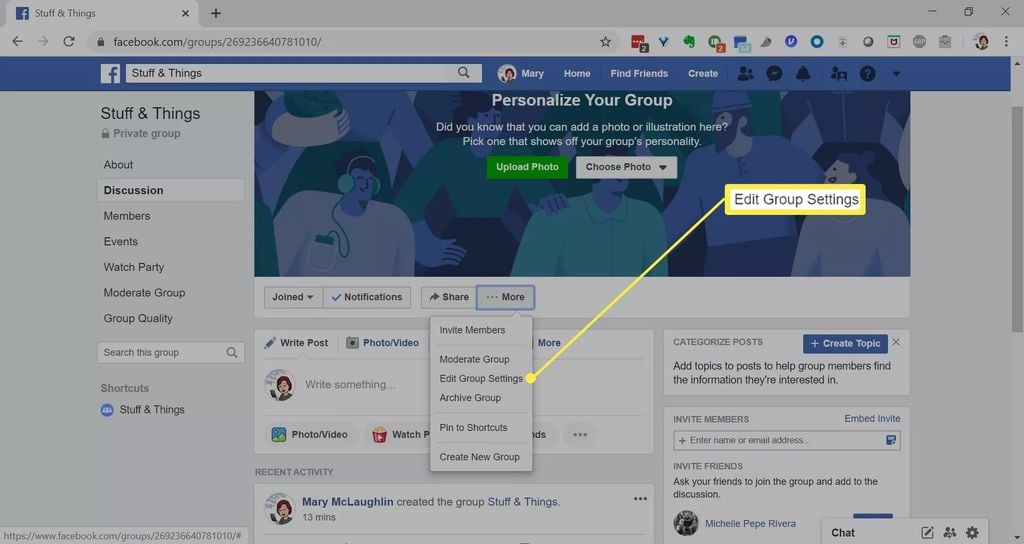
Task: Open the Embed Invite link
Action: (872, 419)
